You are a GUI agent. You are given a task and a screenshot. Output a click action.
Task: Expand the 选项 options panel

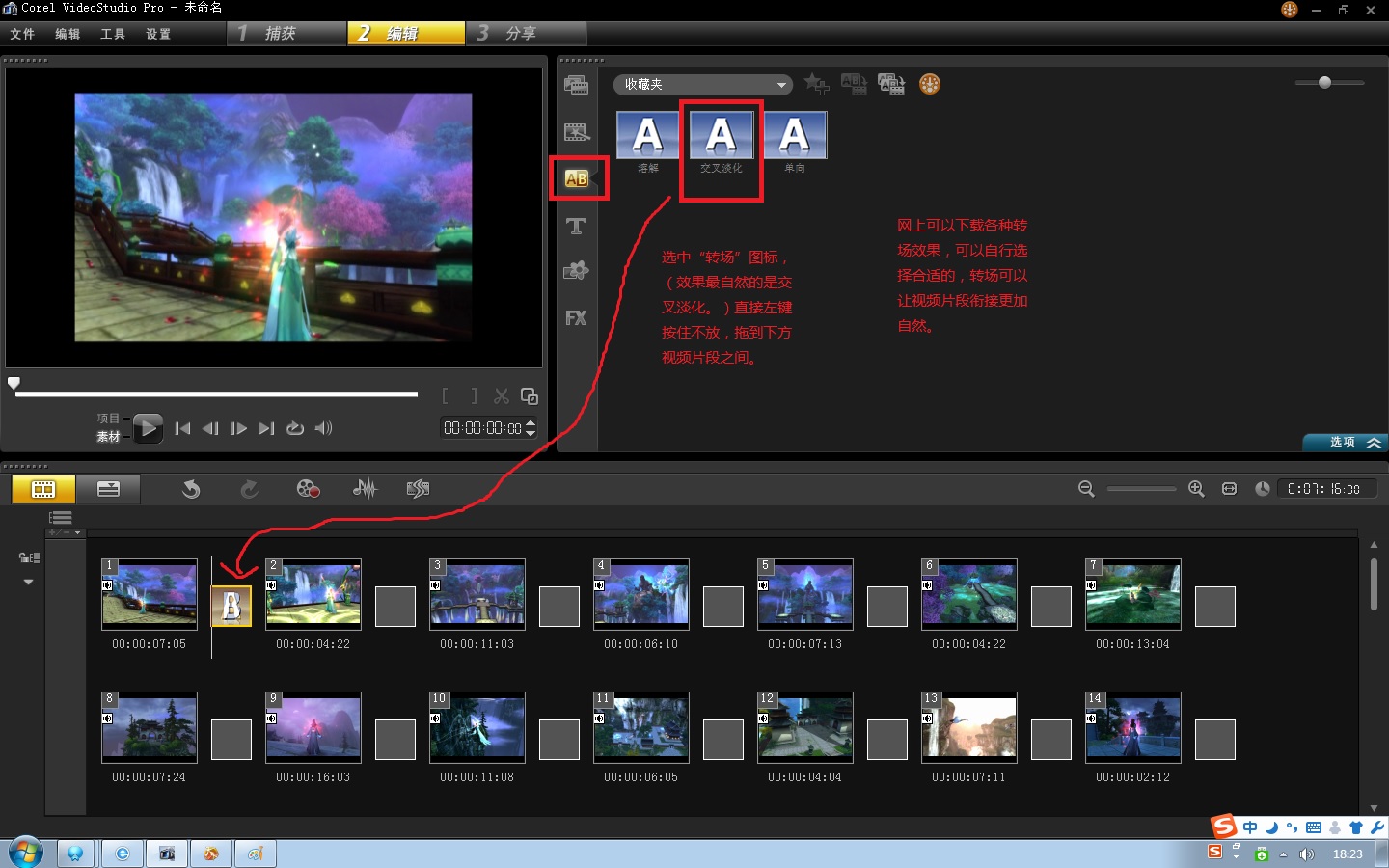(x=1346, y=442)
